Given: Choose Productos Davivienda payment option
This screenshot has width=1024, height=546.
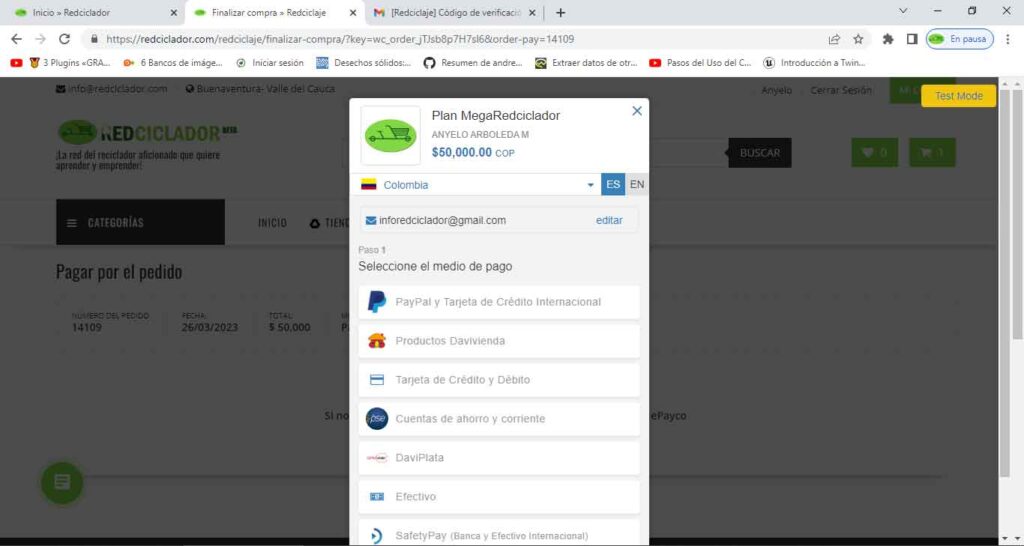Looking at the screenshot, I should 498,341.
